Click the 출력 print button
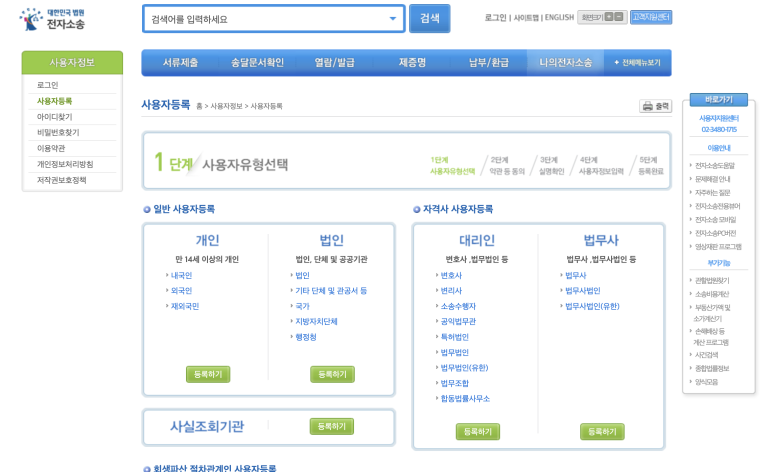773x472 pixels. (656, 106)
